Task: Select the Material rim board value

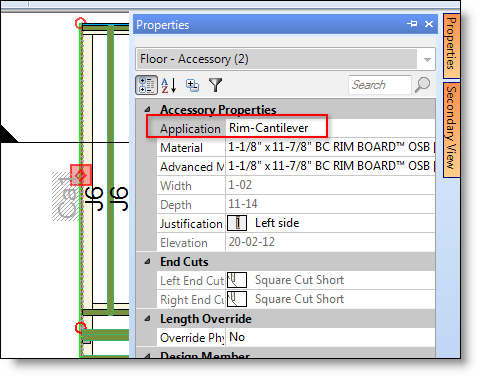Action: [330, 147]
